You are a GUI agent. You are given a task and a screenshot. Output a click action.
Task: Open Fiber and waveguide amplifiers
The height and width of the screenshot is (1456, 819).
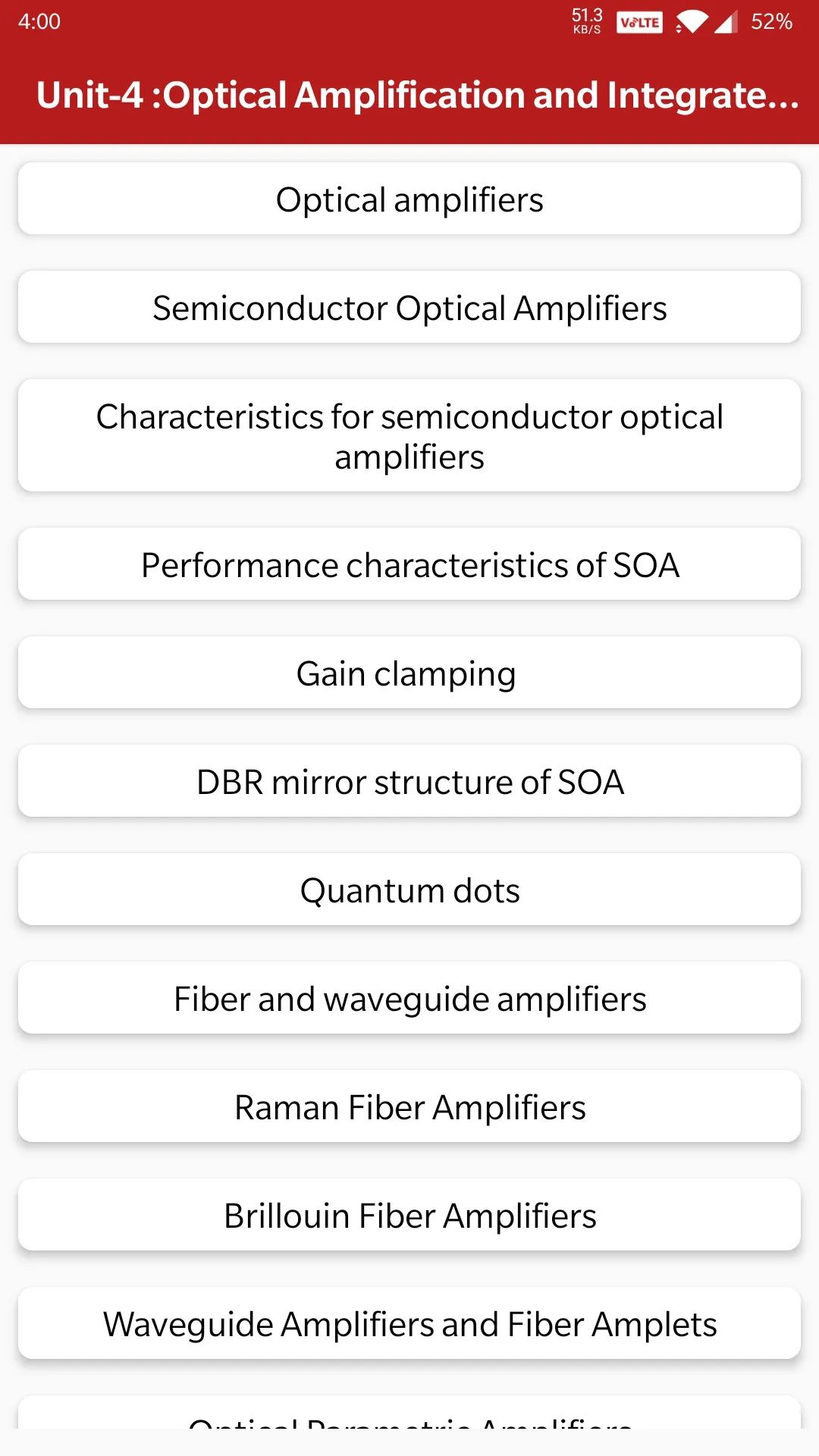pyautogui.click(x=409, y=998)
